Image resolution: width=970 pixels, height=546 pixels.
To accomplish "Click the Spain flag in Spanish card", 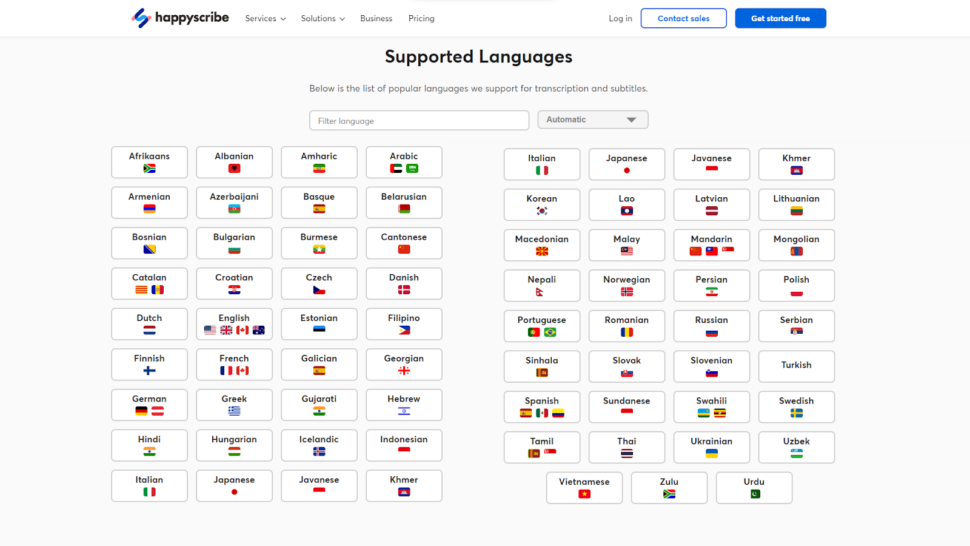I will coord(526,413).
